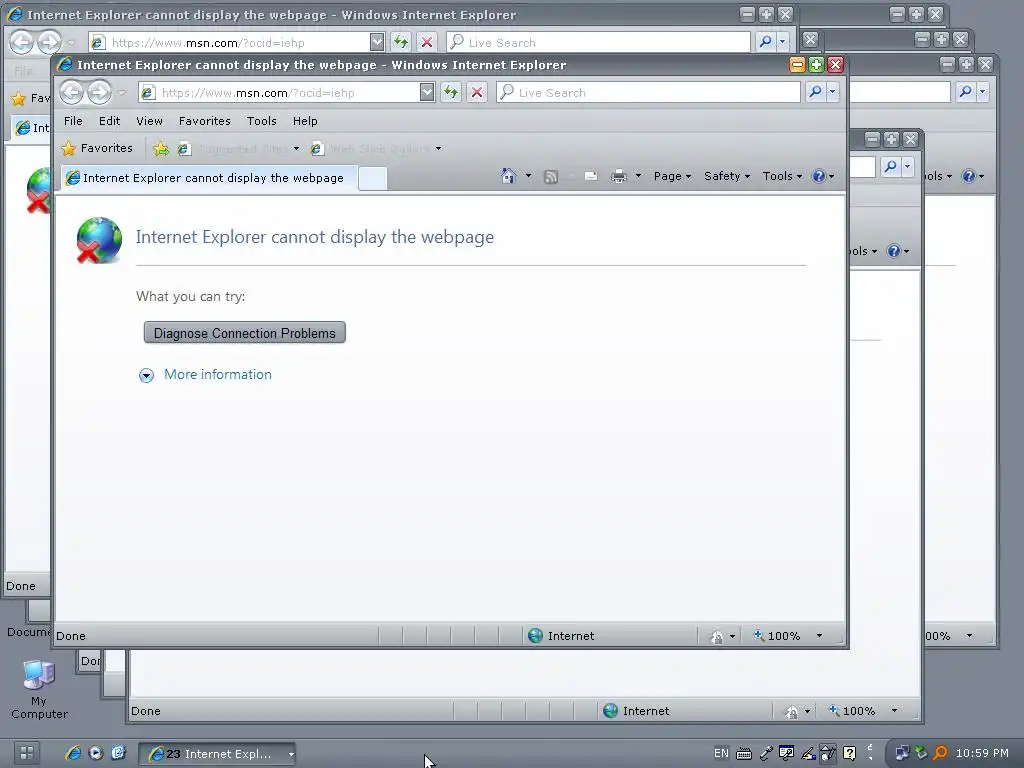
Task: Click search magnifier in rightmost background IE window
Action: pyautogui.click(x=965, y=92)
